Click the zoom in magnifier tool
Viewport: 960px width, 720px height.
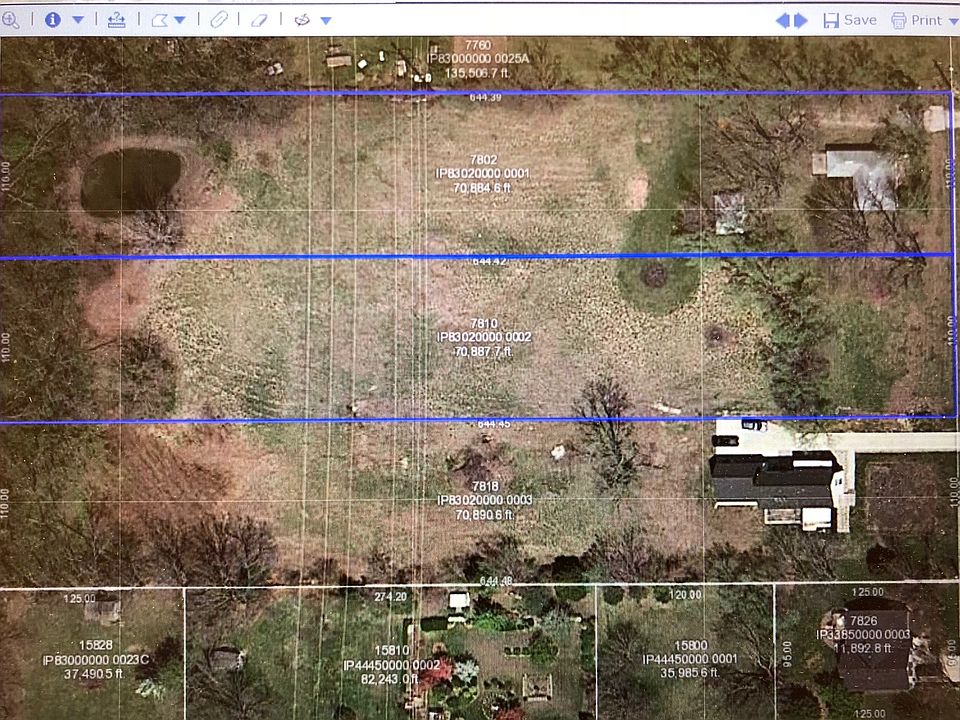(x=11, y=20)
